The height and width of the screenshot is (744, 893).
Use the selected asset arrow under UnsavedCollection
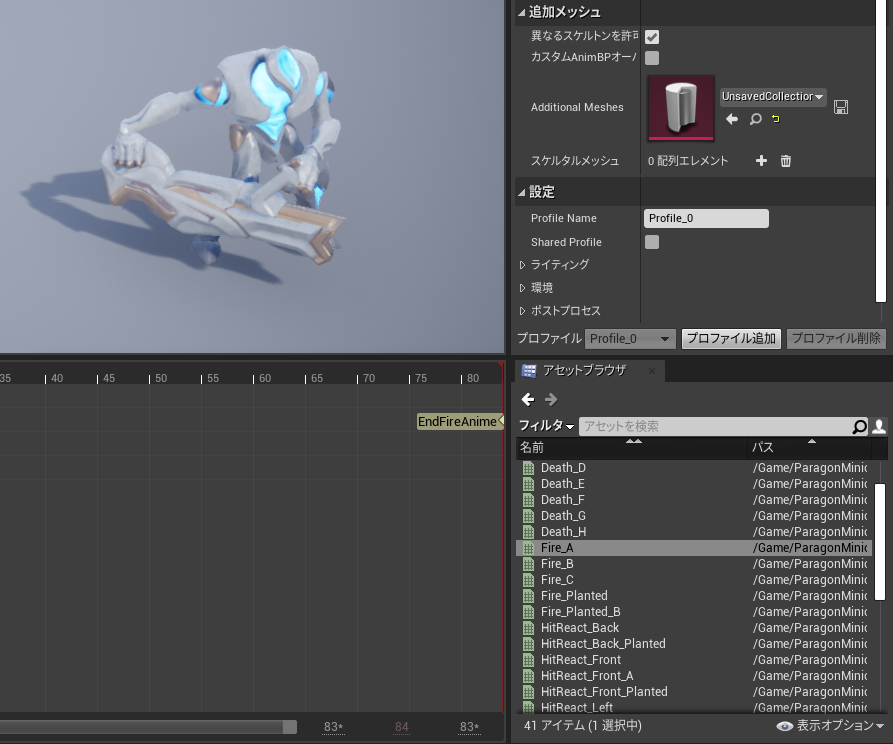coord(732,118)
